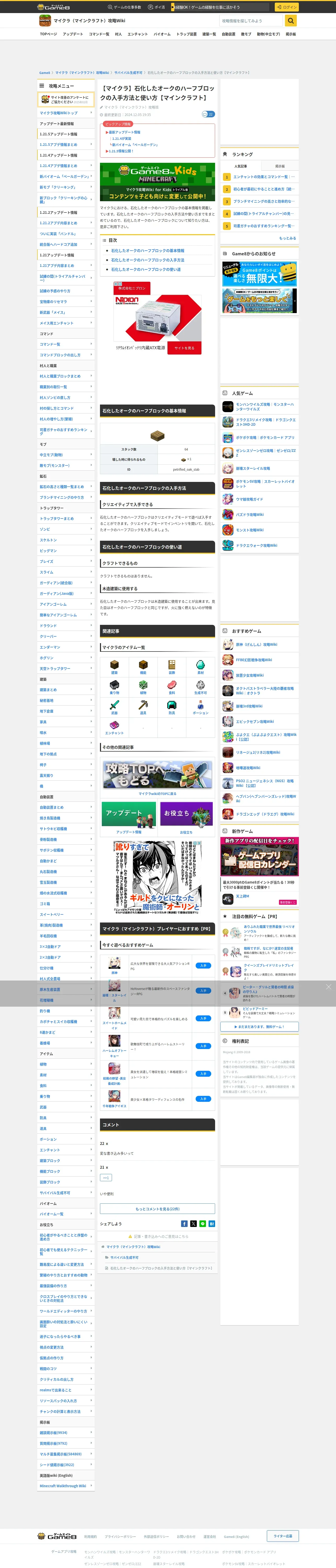
Task: Open 最新アップデート情報 pickup link
Action: 124,132
